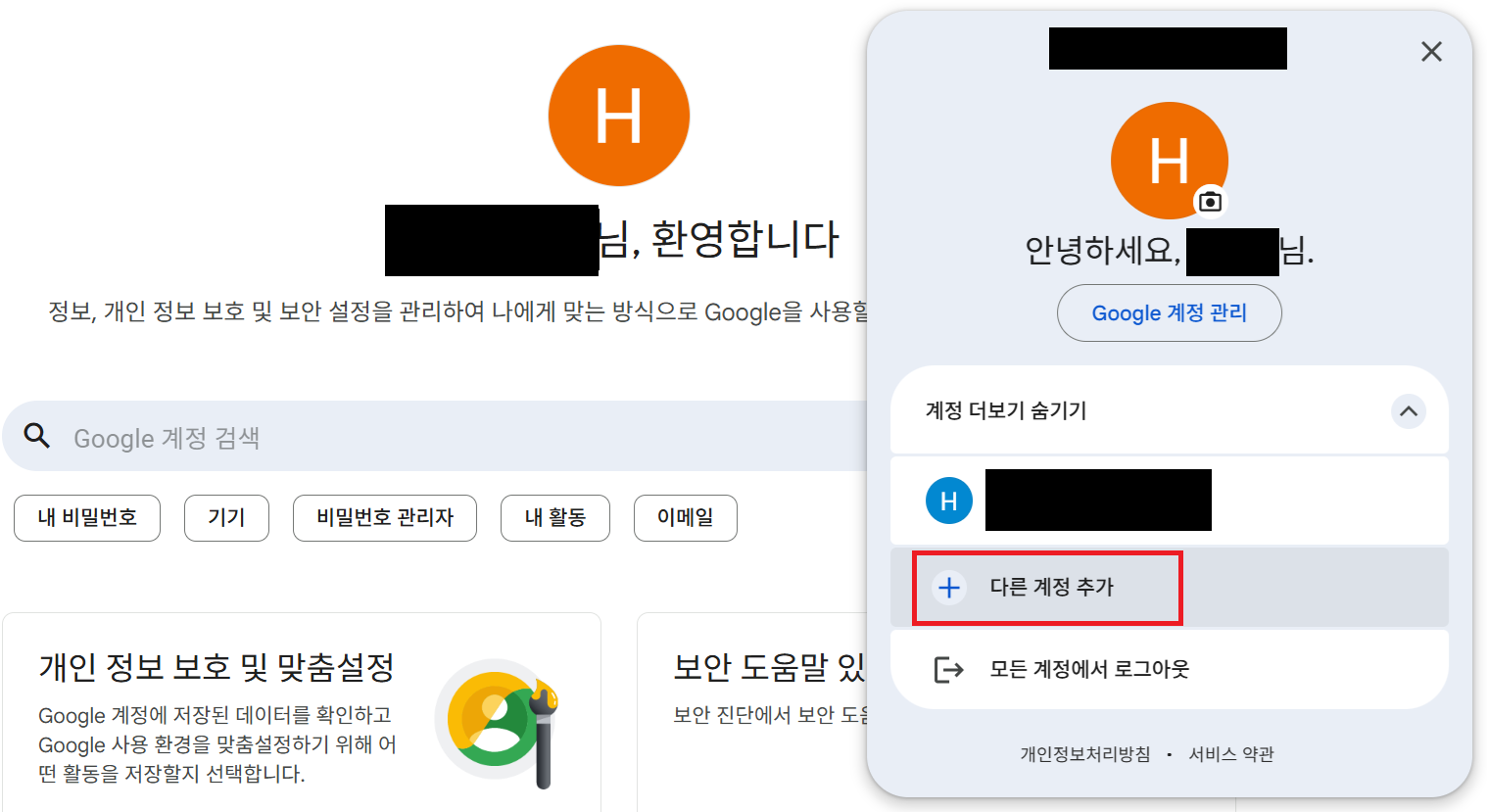The image size is (1487, 812).
Task: Click the large orange H avatar on the page
Action: (619, 116)
